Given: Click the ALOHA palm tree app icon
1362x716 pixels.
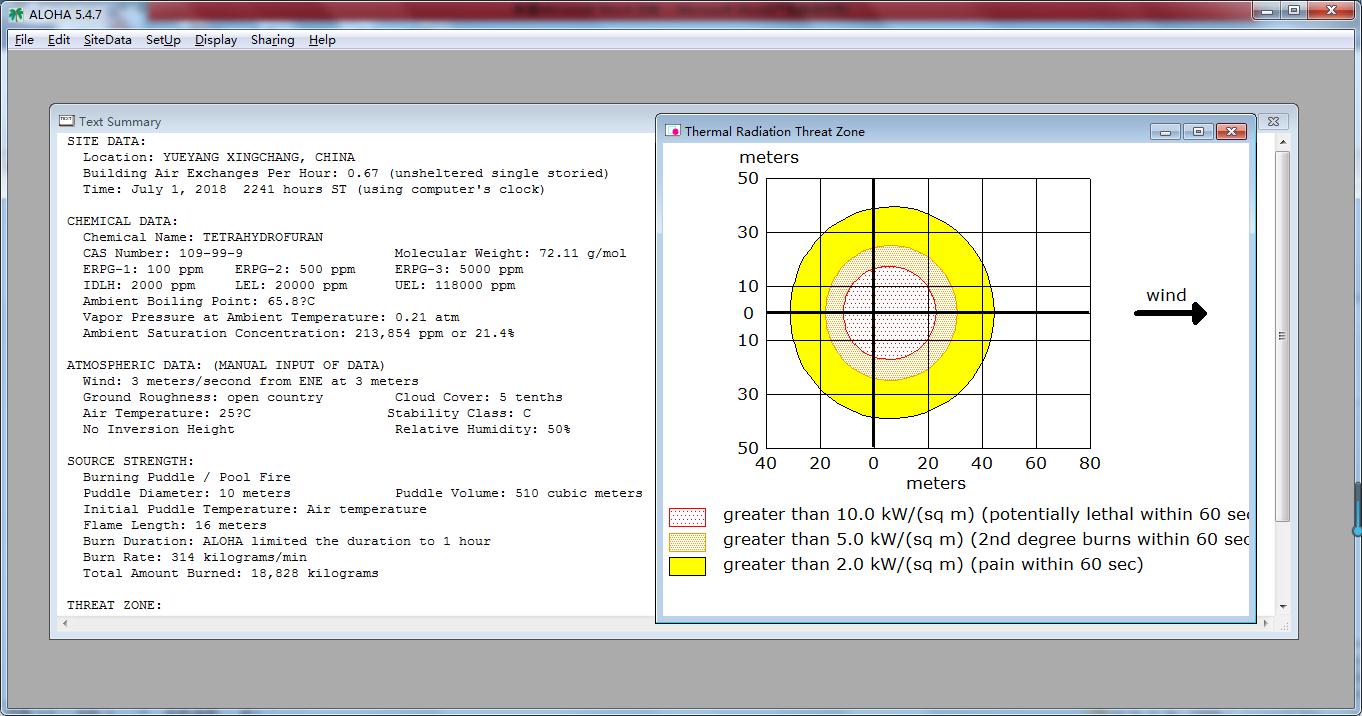Looking at the screenshot, I should tap(15, 14).
